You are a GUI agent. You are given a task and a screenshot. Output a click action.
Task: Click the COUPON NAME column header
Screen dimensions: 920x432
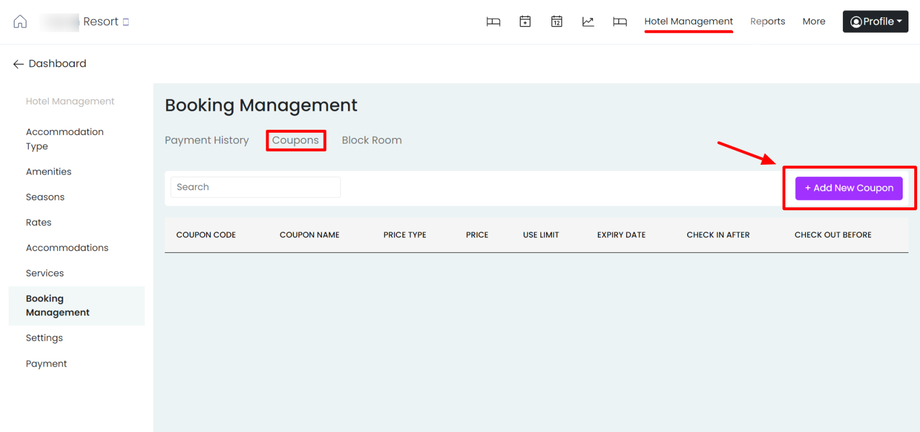coord(309,235)
